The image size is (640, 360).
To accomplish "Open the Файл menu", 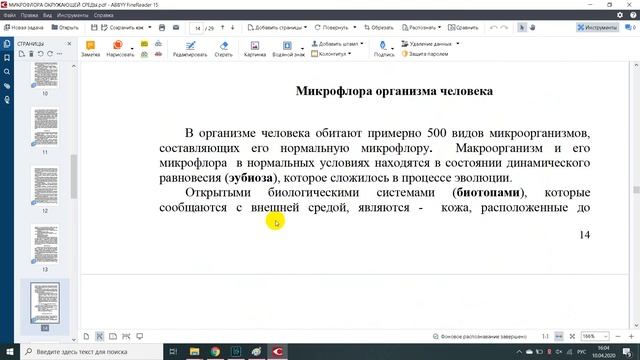I will point(9,15).
